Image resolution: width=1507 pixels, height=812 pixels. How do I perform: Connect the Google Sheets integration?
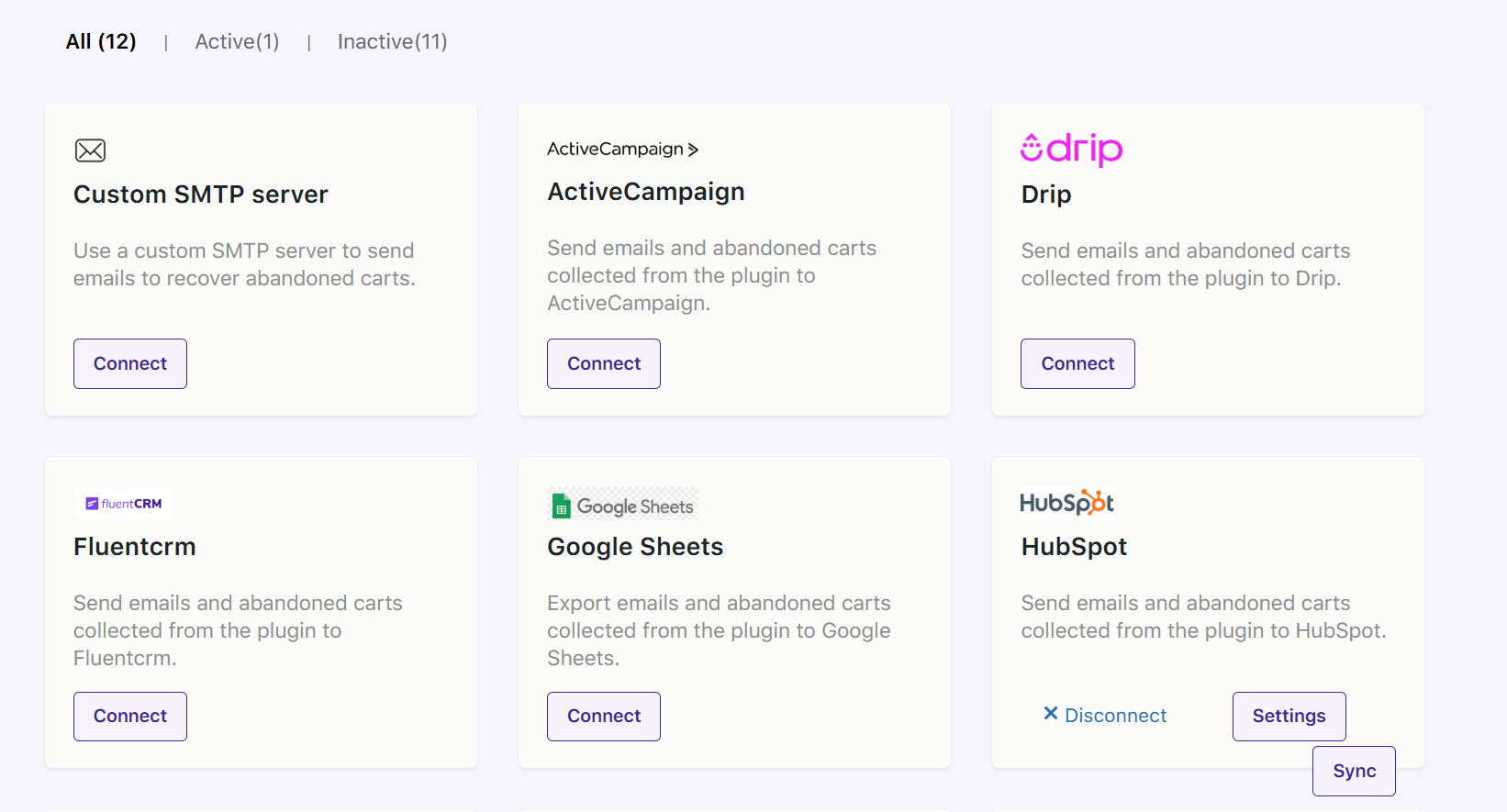[604, 716]
